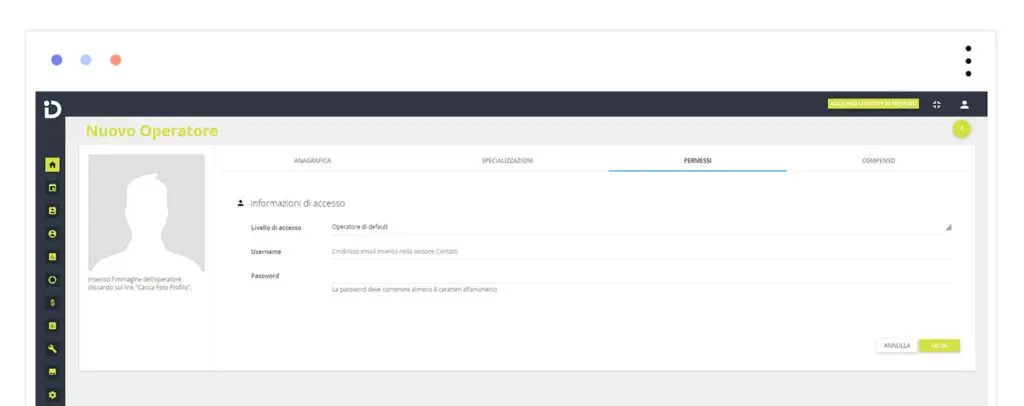Click the Annulla button

pos(897,345)
